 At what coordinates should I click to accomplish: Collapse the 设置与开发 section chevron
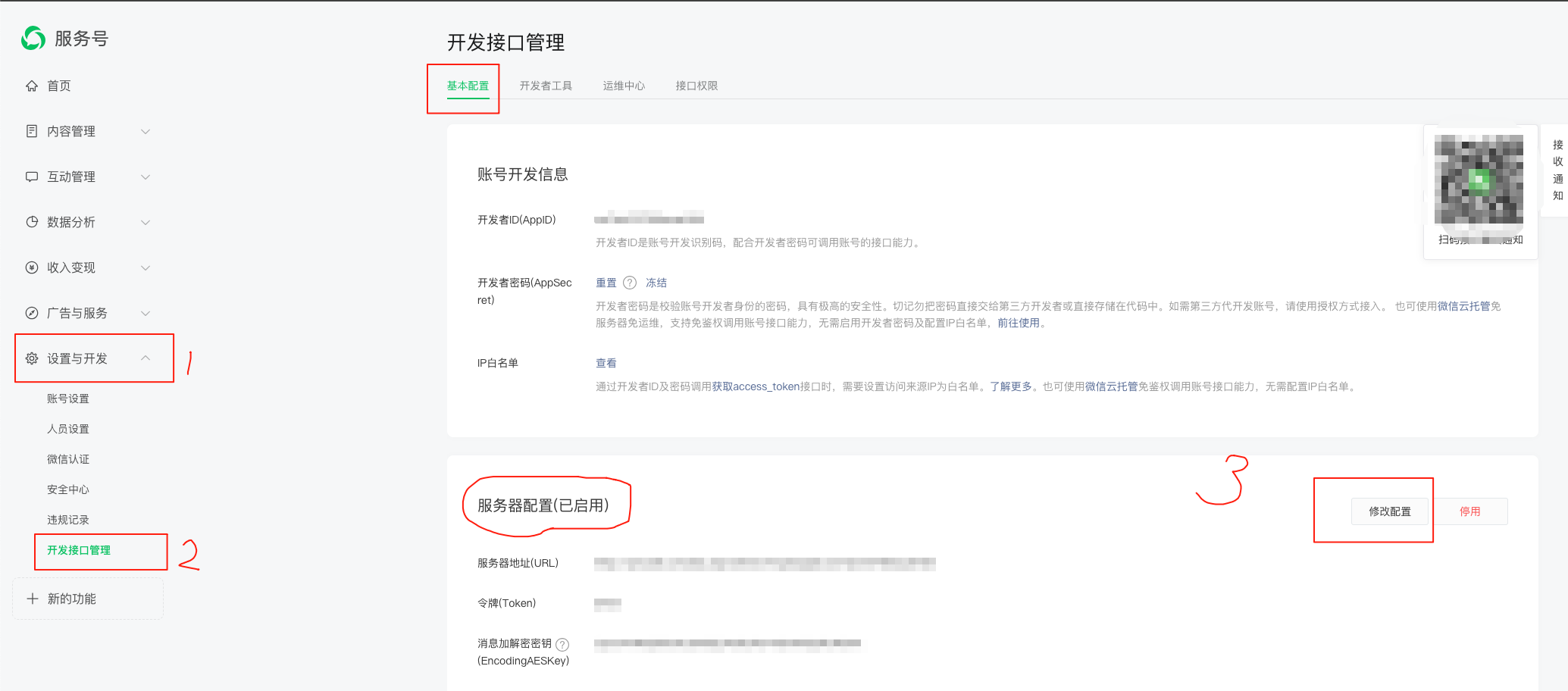pyautogui.click(x=146, y=358)
